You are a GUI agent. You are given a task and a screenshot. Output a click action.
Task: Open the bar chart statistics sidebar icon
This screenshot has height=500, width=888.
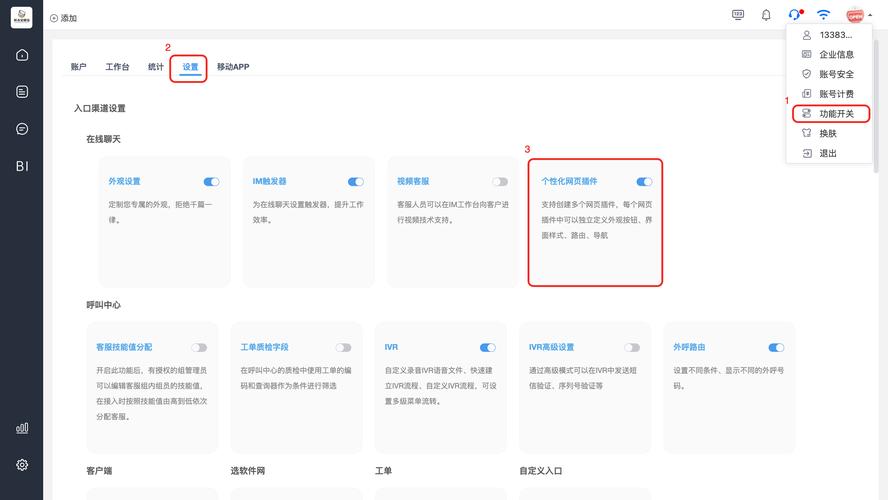[x=22, y=428]
